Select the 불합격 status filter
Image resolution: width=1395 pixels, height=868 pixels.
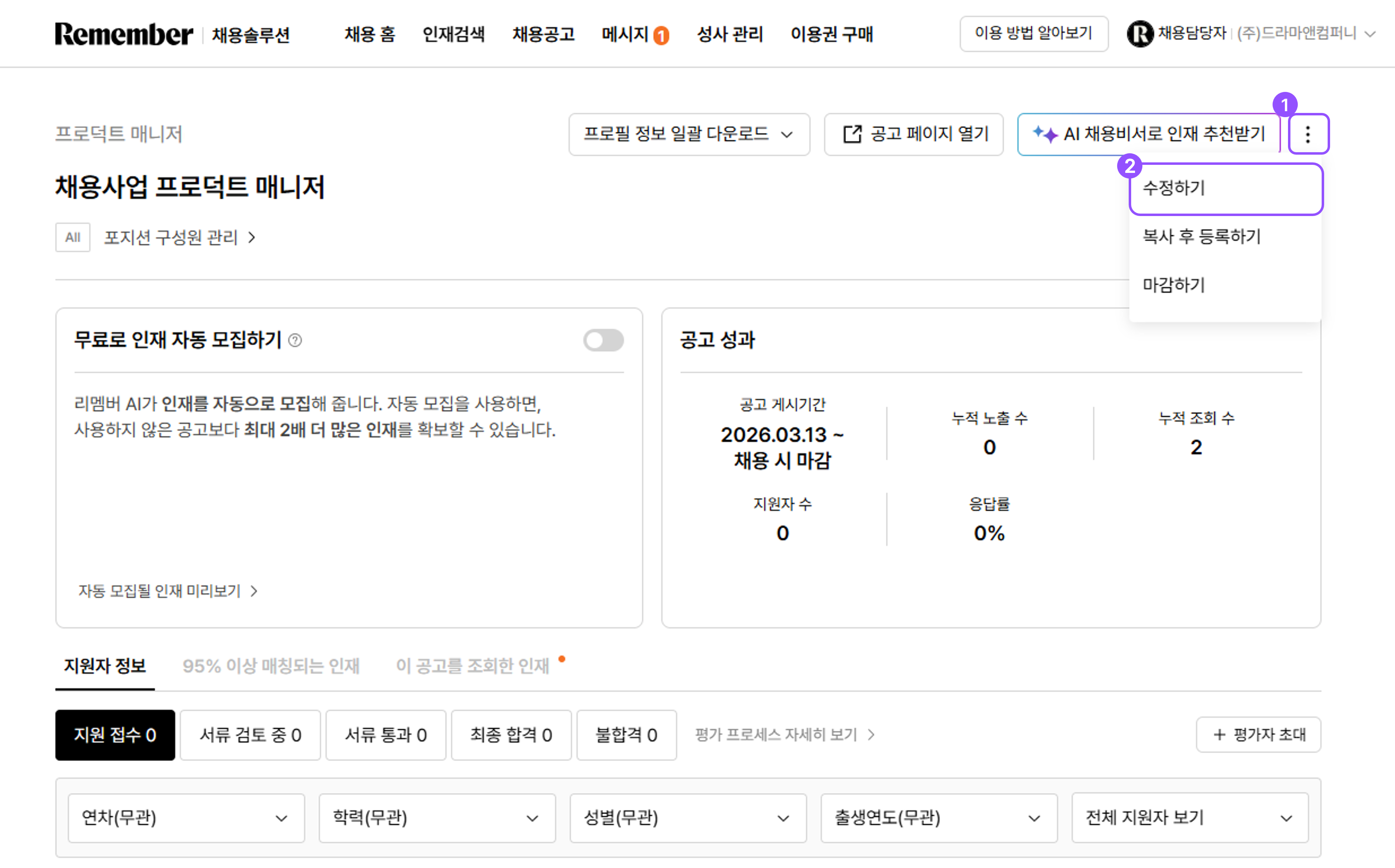[627, 734]
